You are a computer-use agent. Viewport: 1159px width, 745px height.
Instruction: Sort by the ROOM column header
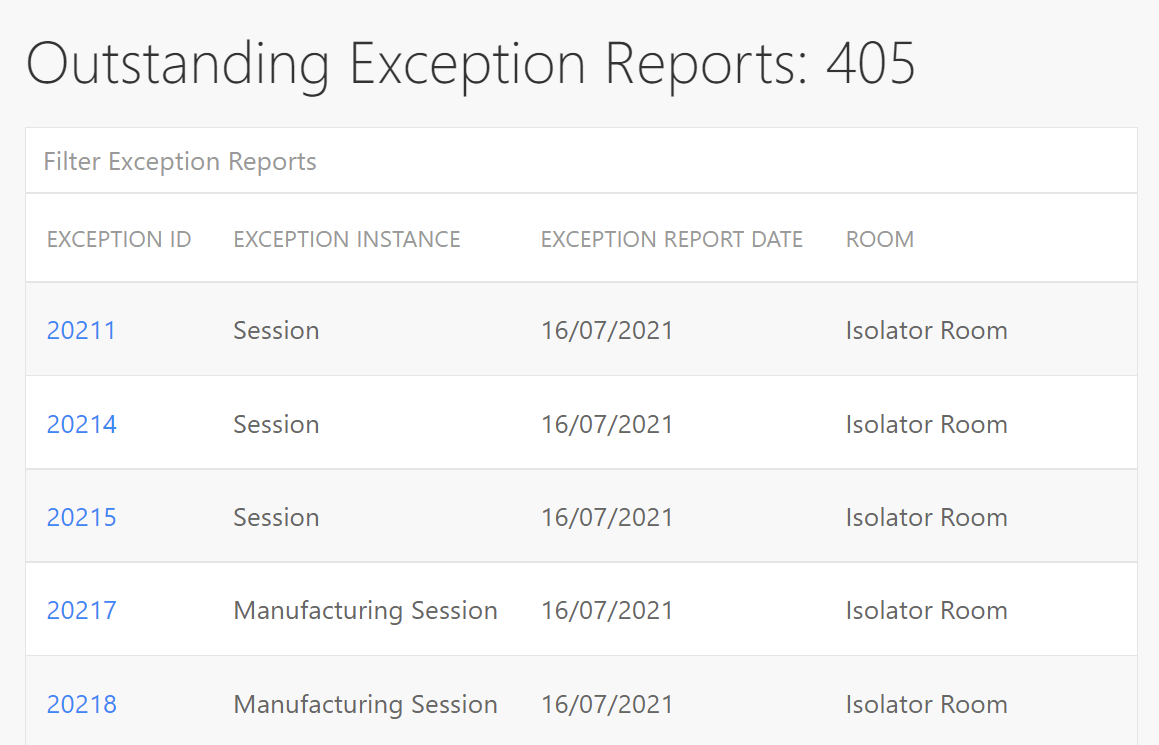click(x=879, y=239)
